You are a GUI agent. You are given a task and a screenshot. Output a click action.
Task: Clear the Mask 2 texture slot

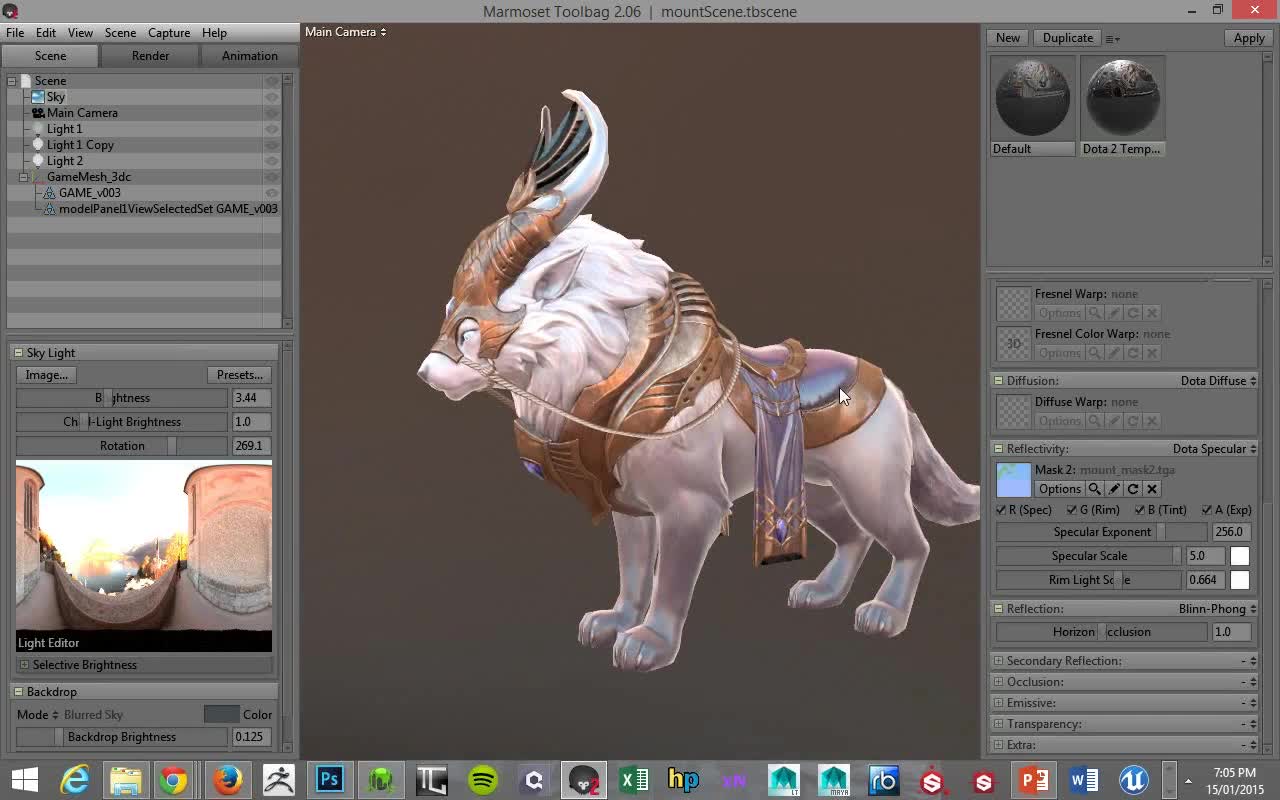[x=1152, y=489]
